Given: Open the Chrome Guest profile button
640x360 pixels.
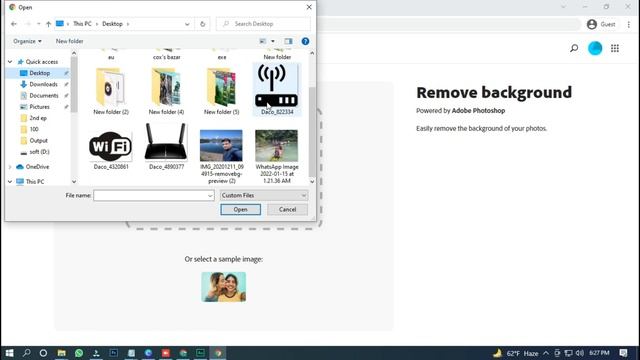Looking at the screenshot, I should tap(601, 24).
